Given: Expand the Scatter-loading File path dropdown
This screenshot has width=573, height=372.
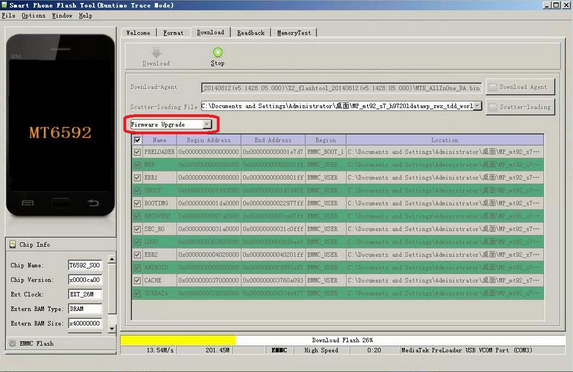Looking at the screenshot, I should pyautogui.click(x=477, y=106).
